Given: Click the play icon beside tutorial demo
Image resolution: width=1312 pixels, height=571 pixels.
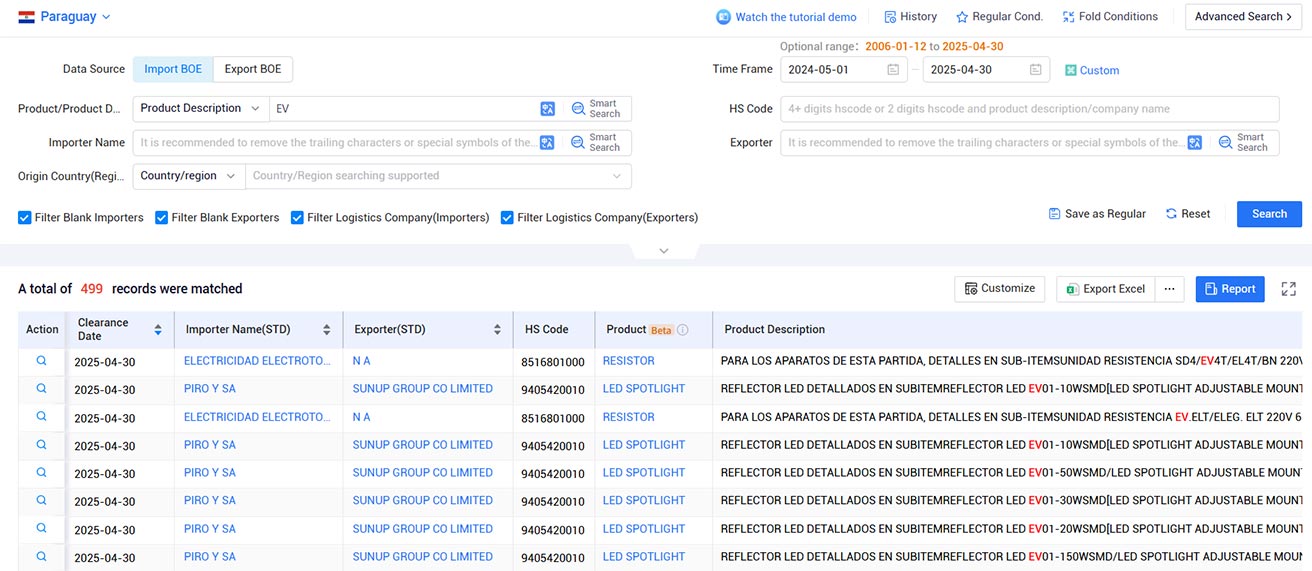Looking at the screenshot, I should tap(723, 17).
